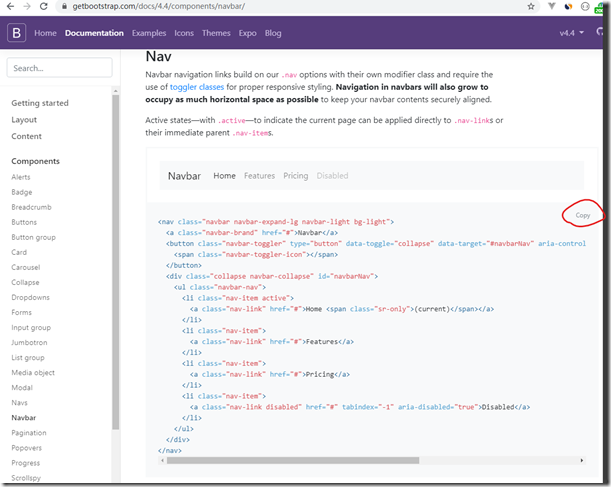Click the sidebar vertical scrollbar thumb
The height and width of the screenshot is (487, 611).
click(115, 262)
